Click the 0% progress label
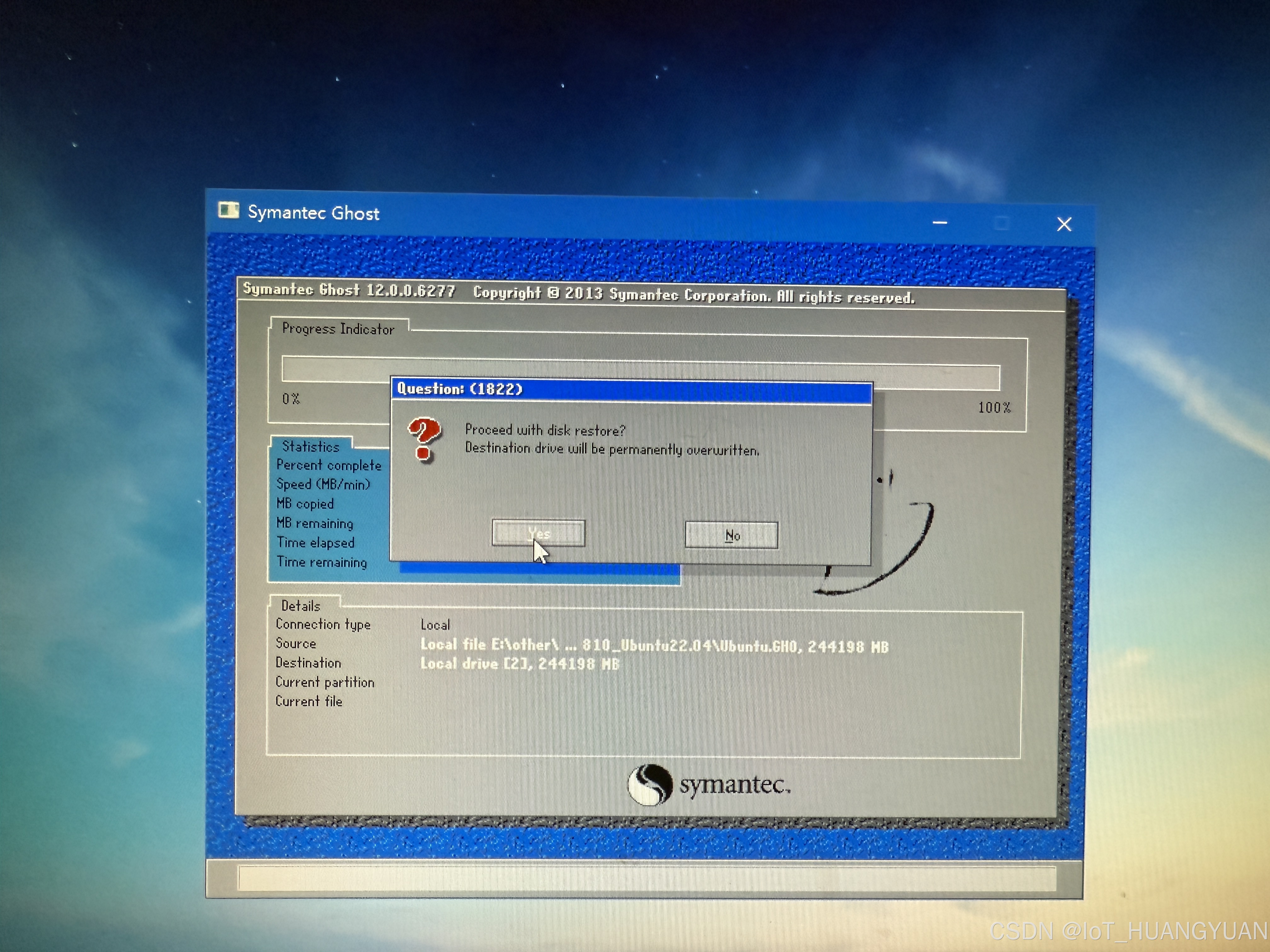This screenshot has width=1270, height=952. click(x=291, y=399)
